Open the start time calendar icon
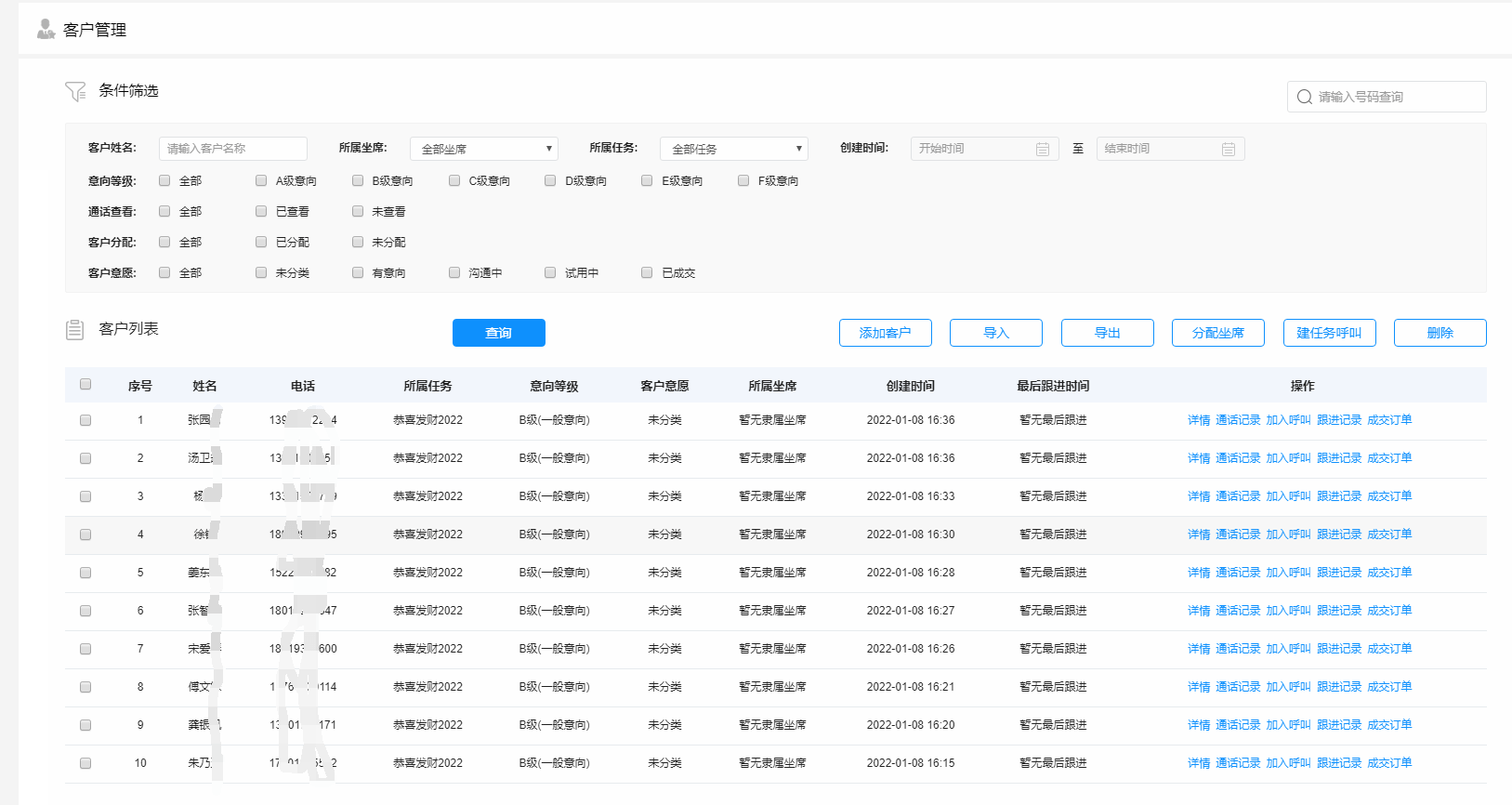 point(1043,149)
